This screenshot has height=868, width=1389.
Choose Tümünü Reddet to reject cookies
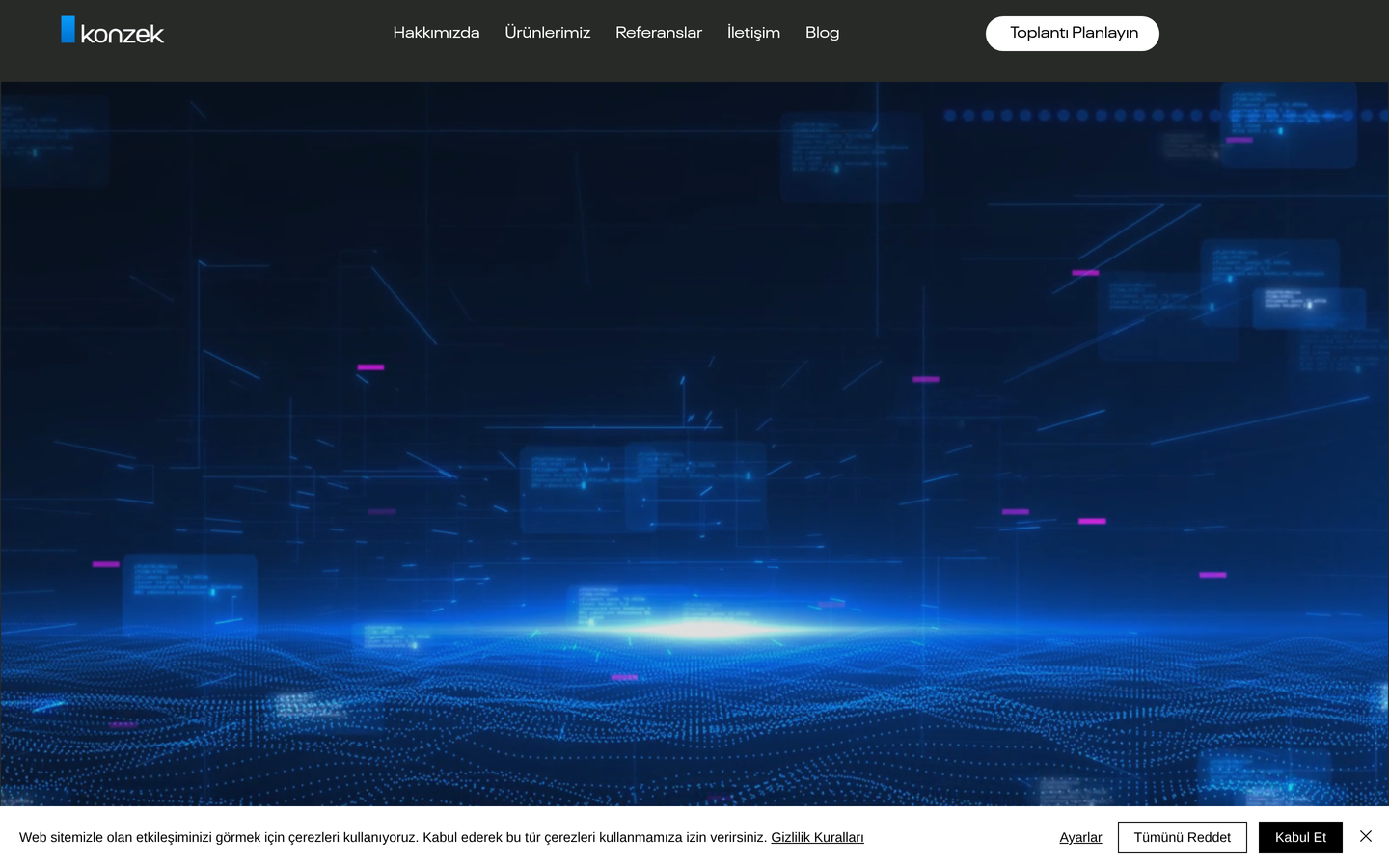1183,837
